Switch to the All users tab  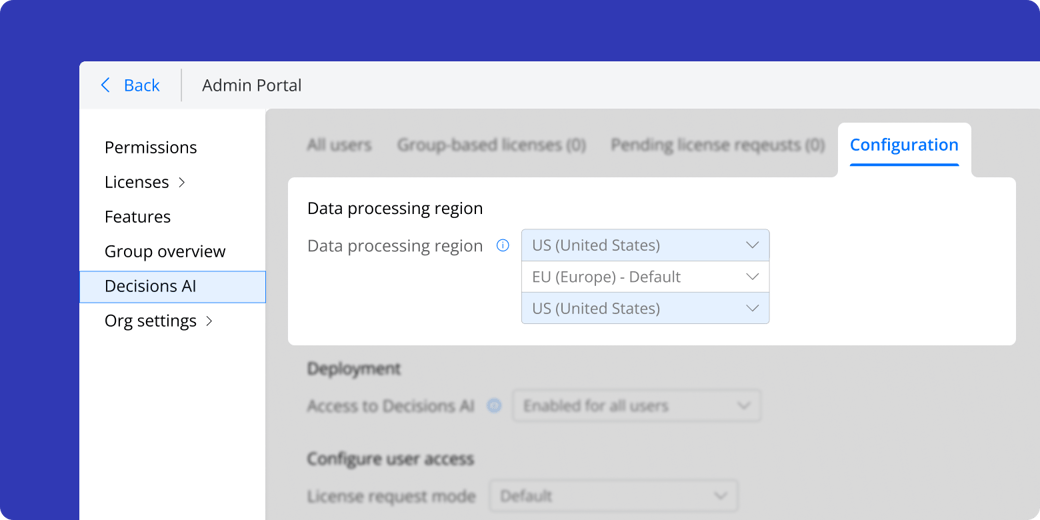click(339, 145)
